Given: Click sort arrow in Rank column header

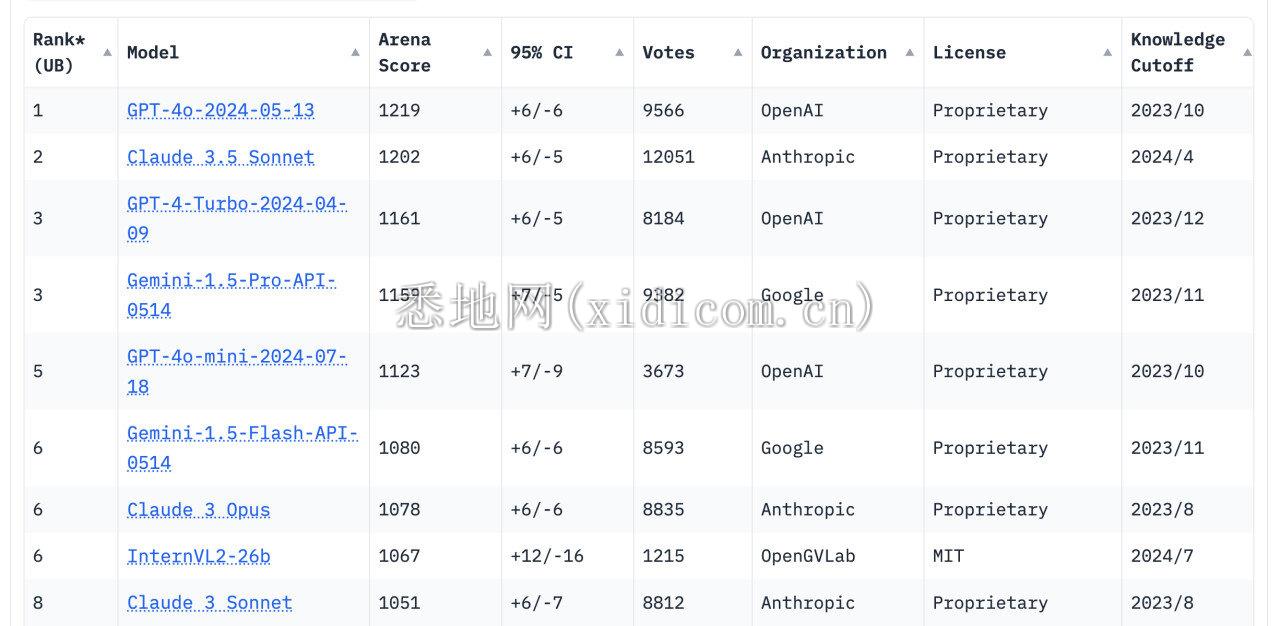Looking at the screenshot, I should click(107, 52).
